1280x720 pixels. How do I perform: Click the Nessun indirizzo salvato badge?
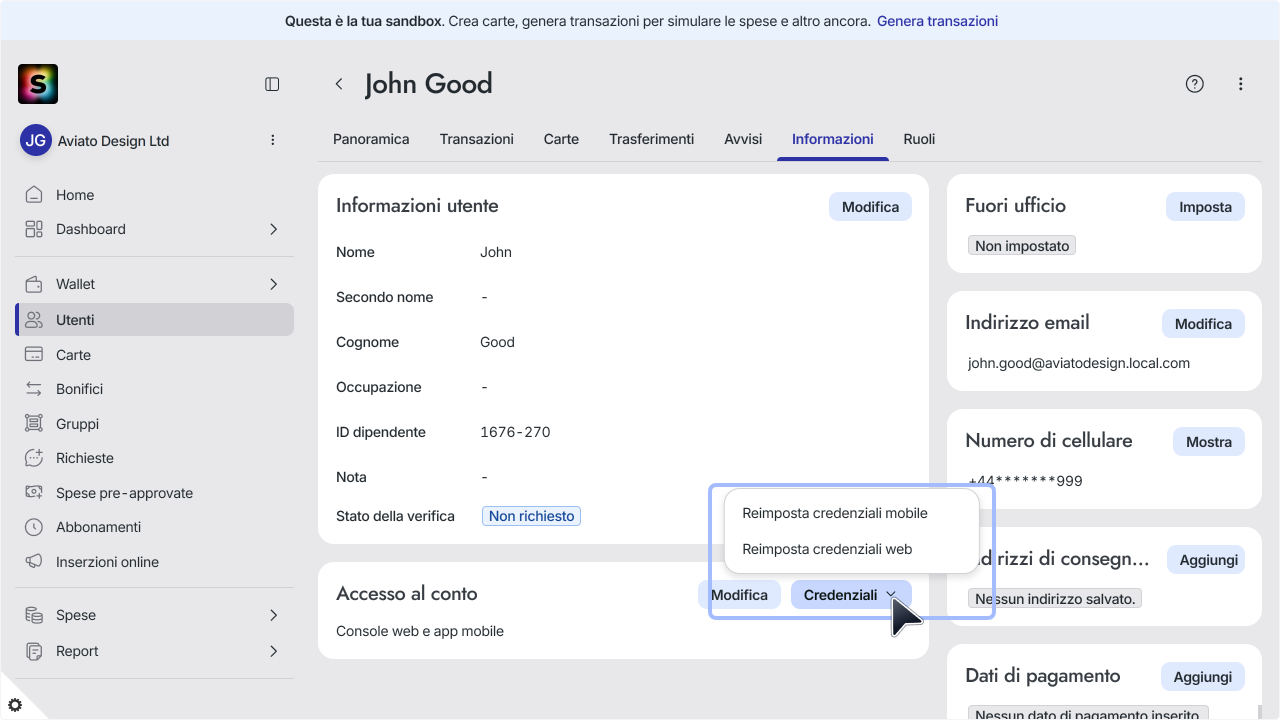(x=1055, y=599)
